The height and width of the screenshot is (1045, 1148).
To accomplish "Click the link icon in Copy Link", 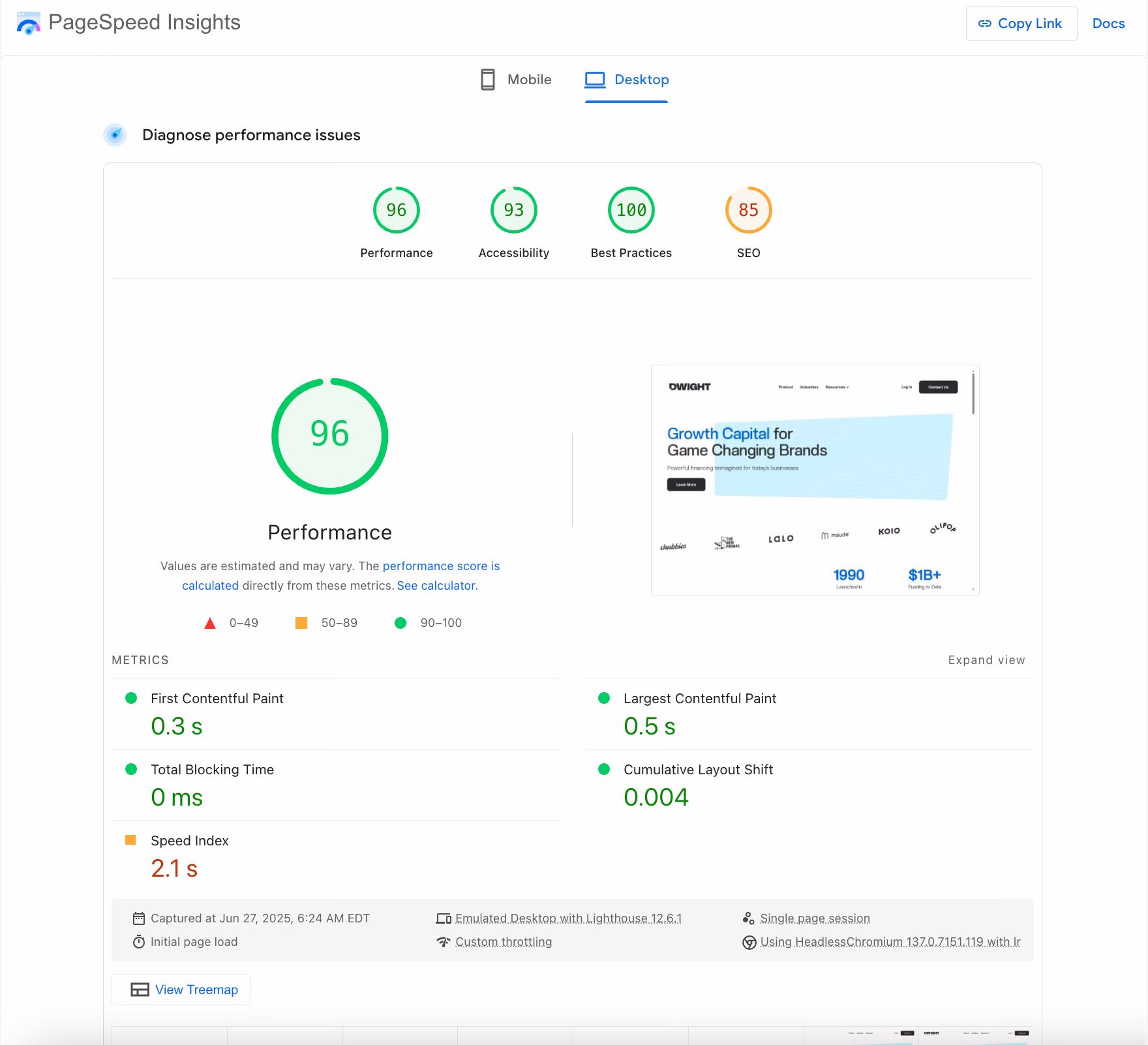I will pos(985,23).
